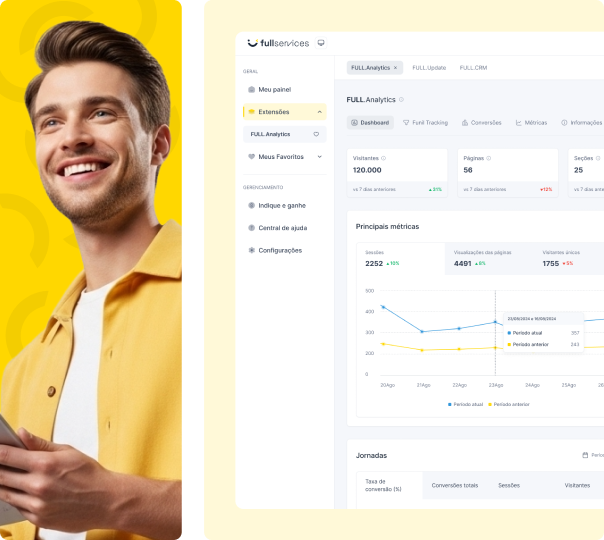Click the 23Ago data point on blue line
Screen dimensions: 604x540
point(495,322)
